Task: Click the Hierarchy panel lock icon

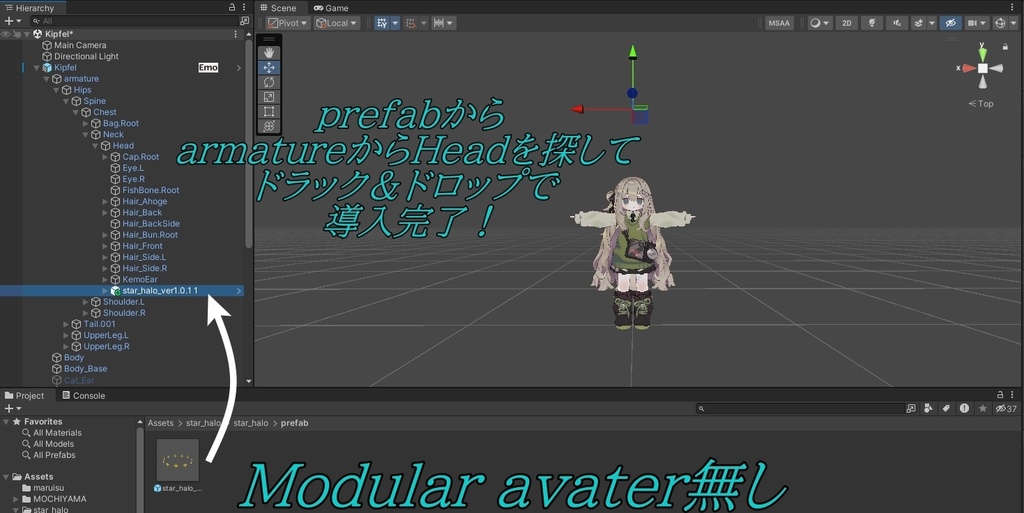Action: coord(232,7)
